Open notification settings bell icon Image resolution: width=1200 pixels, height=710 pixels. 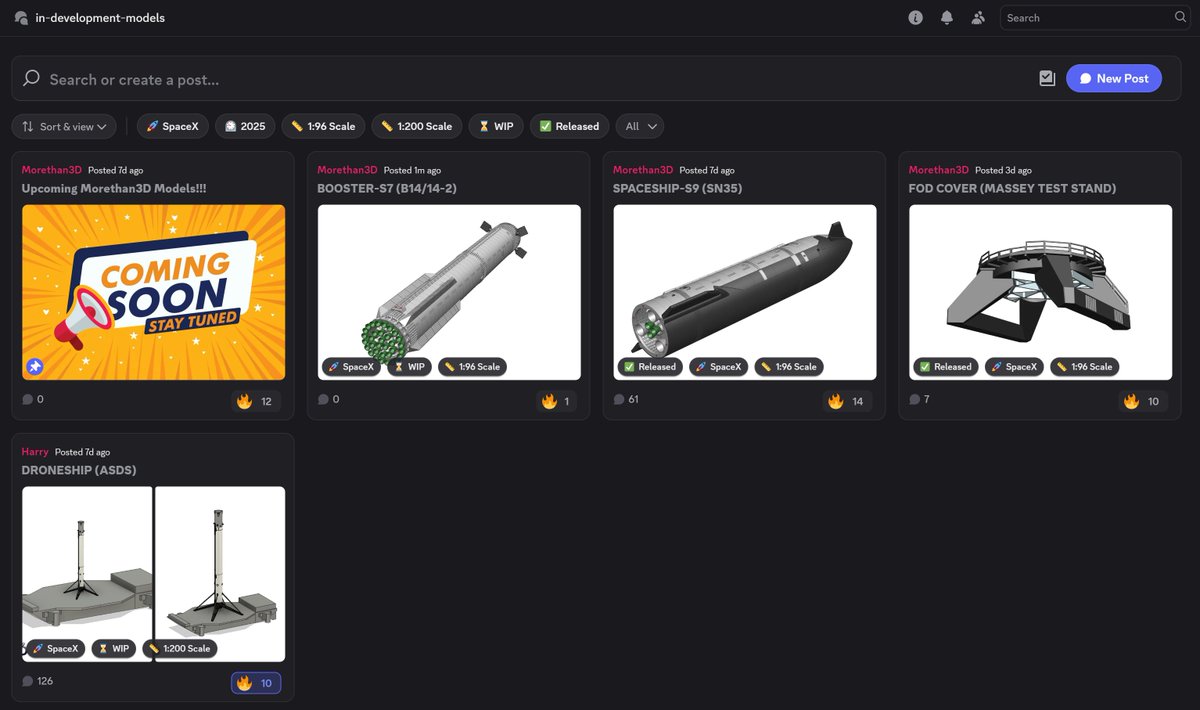click(x=947, y=18)
